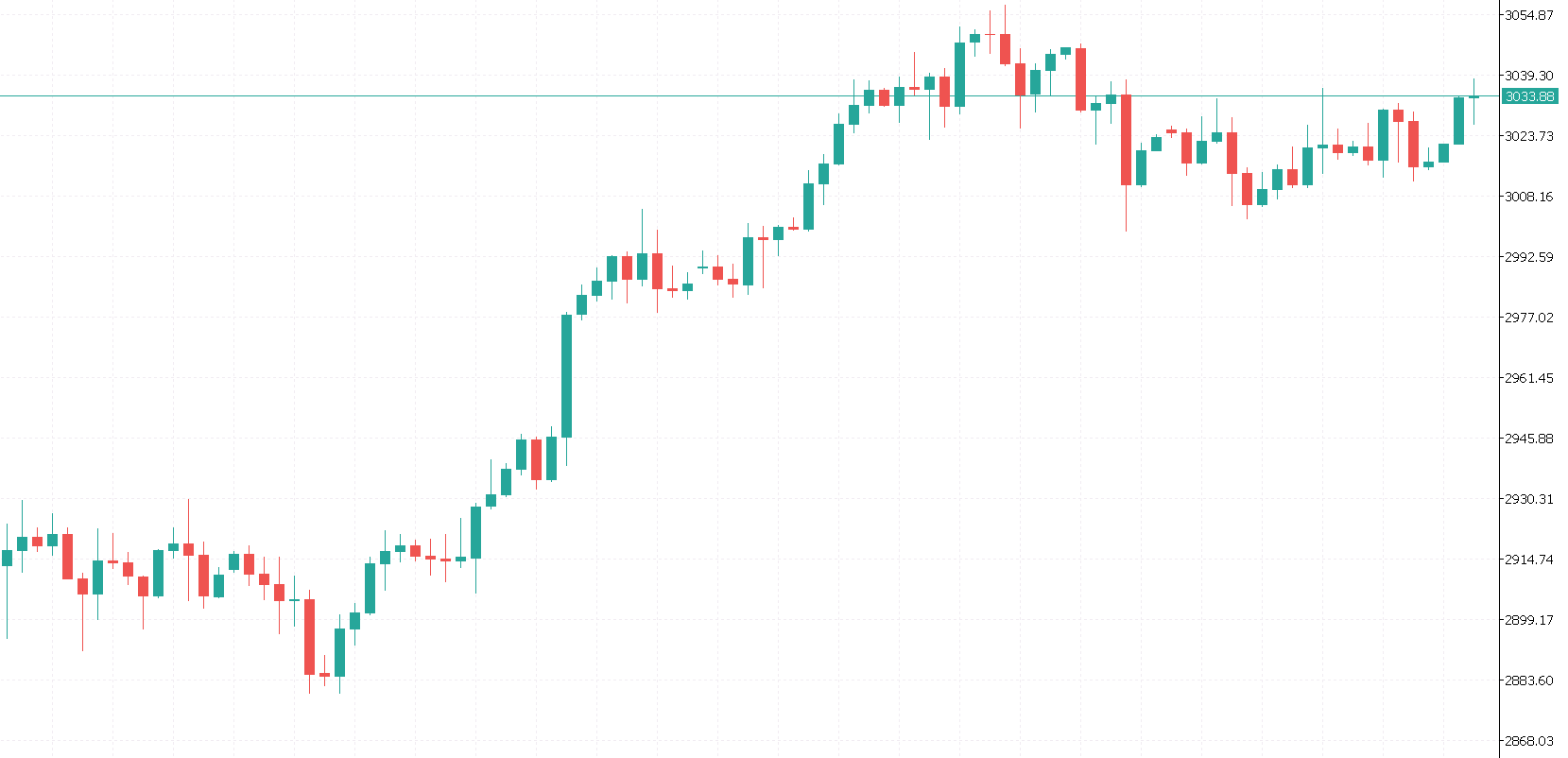Select the tallest green breakout candle

[x=567, y=375]
